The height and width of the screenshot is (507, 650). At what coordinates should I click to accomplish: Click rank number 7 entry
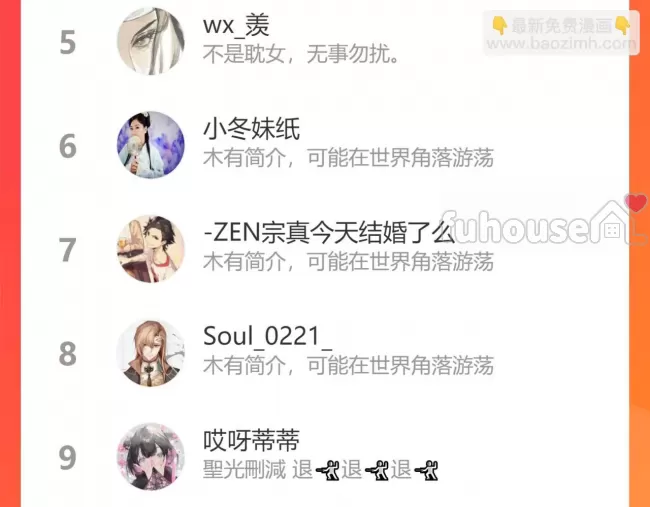pos(68,250)
